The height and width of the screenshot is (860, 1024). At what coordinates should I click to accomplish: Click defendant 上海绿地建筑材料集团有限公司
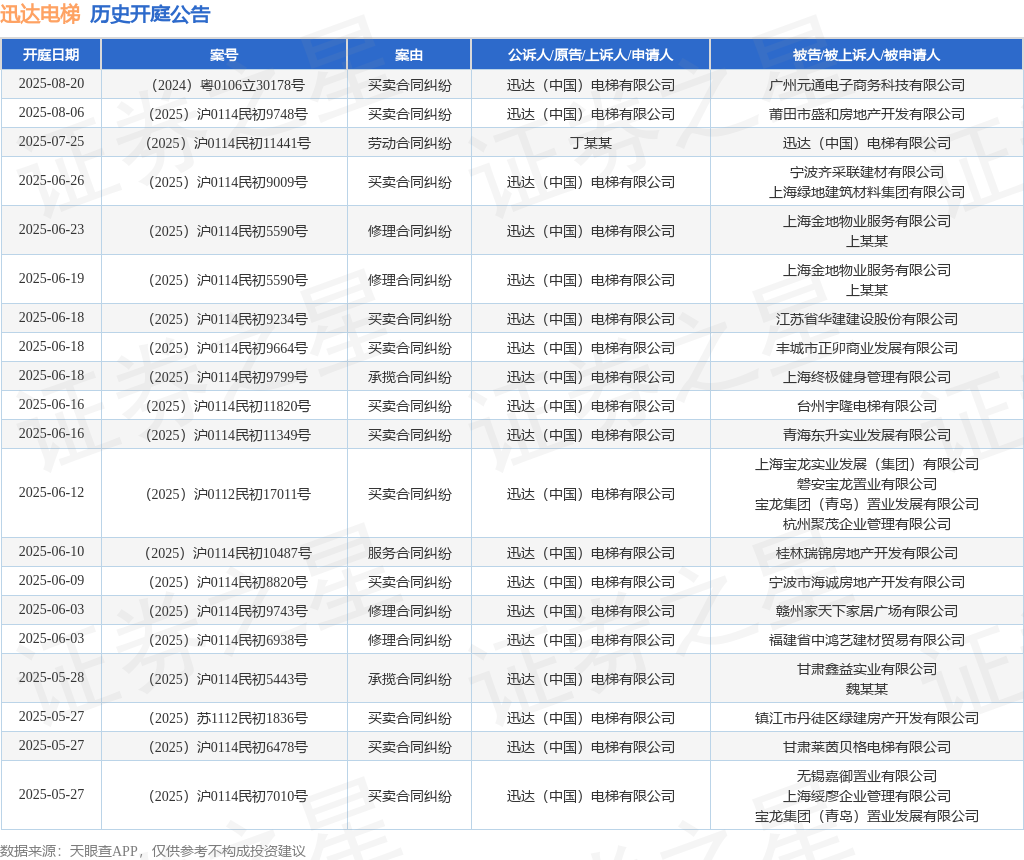(x=867, y=192)
